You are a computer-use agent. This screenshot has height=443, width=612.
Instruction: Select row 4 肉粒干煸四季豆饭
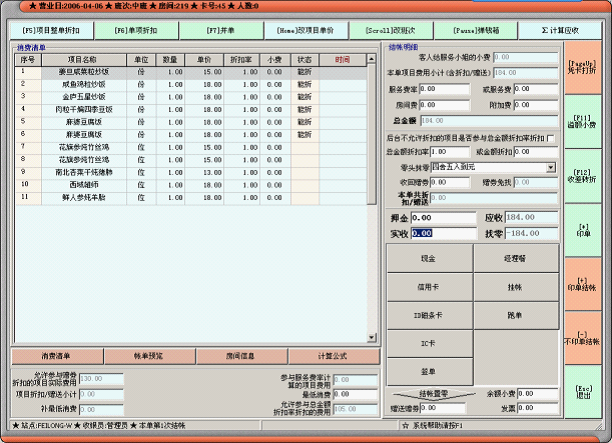coord(191,110)
